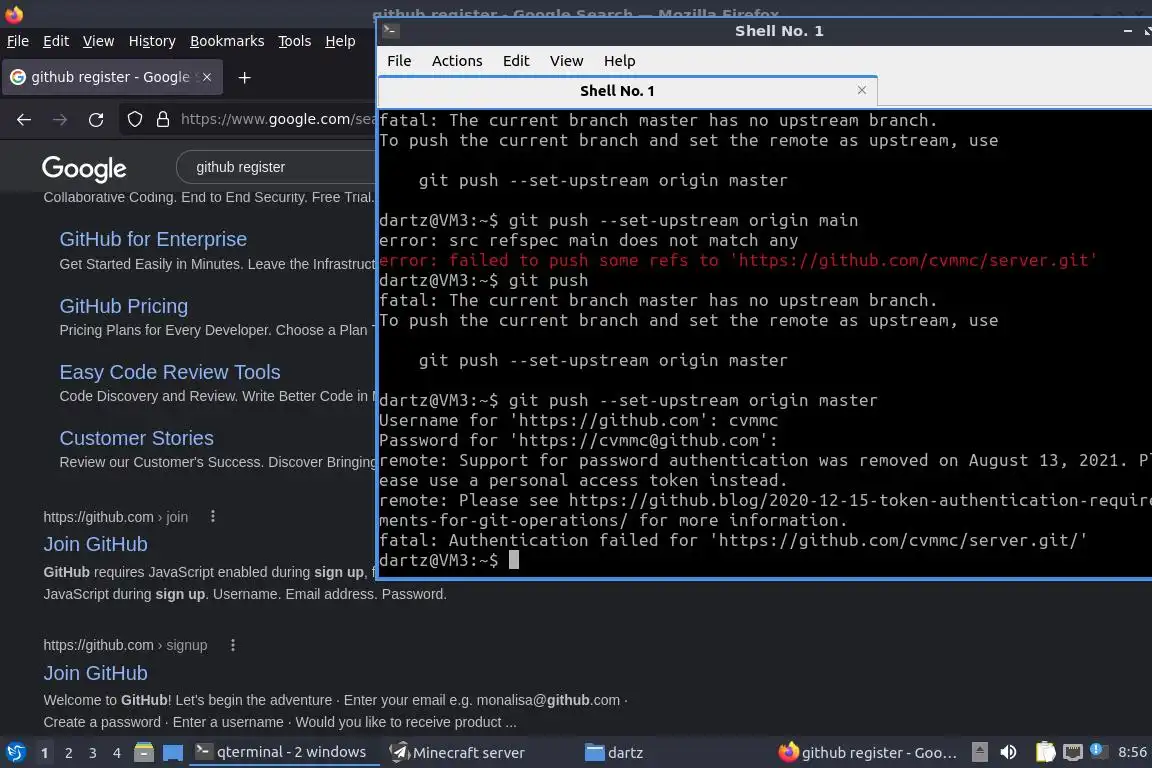
Task: Close the github register Firefox tab
Action: pos(207,77)
